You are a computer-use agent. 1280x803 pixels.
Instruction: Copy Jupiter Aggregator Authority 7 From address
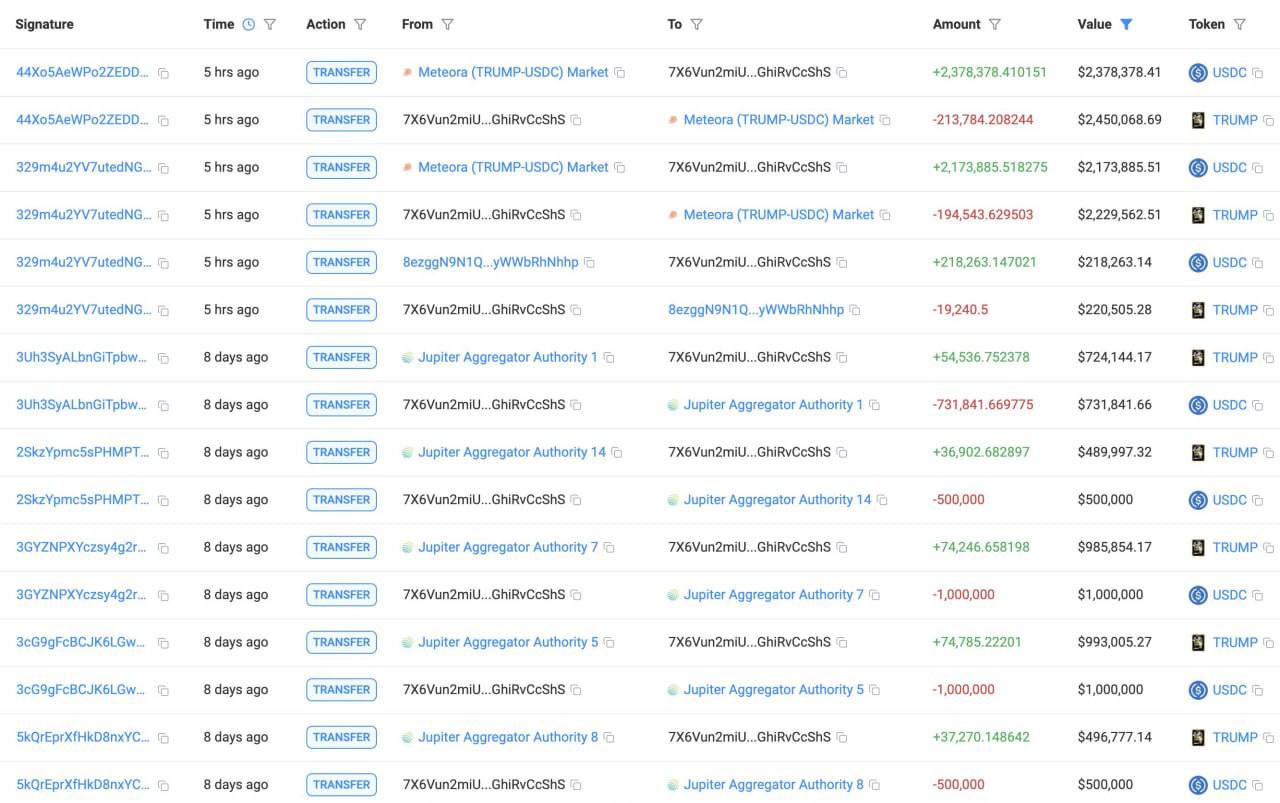coord(609,548)
